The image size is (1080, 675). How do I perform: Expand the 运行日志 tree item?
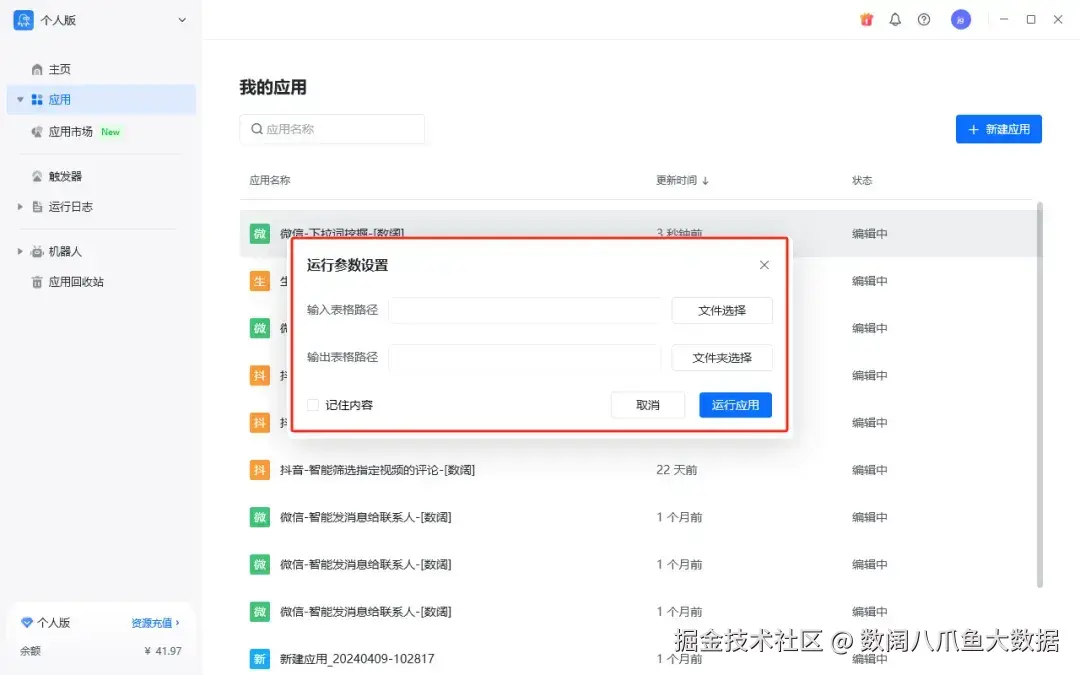20,207
